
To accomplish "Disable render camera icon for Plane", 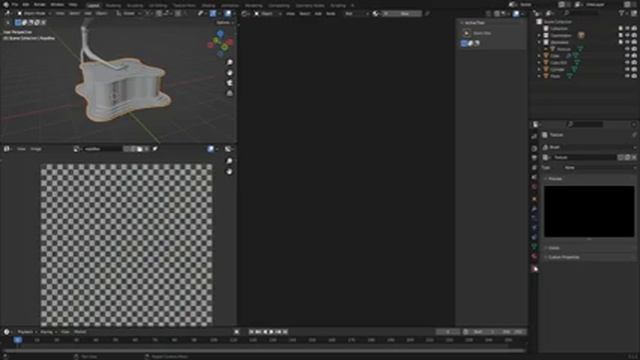I will [x=634, y=76].
